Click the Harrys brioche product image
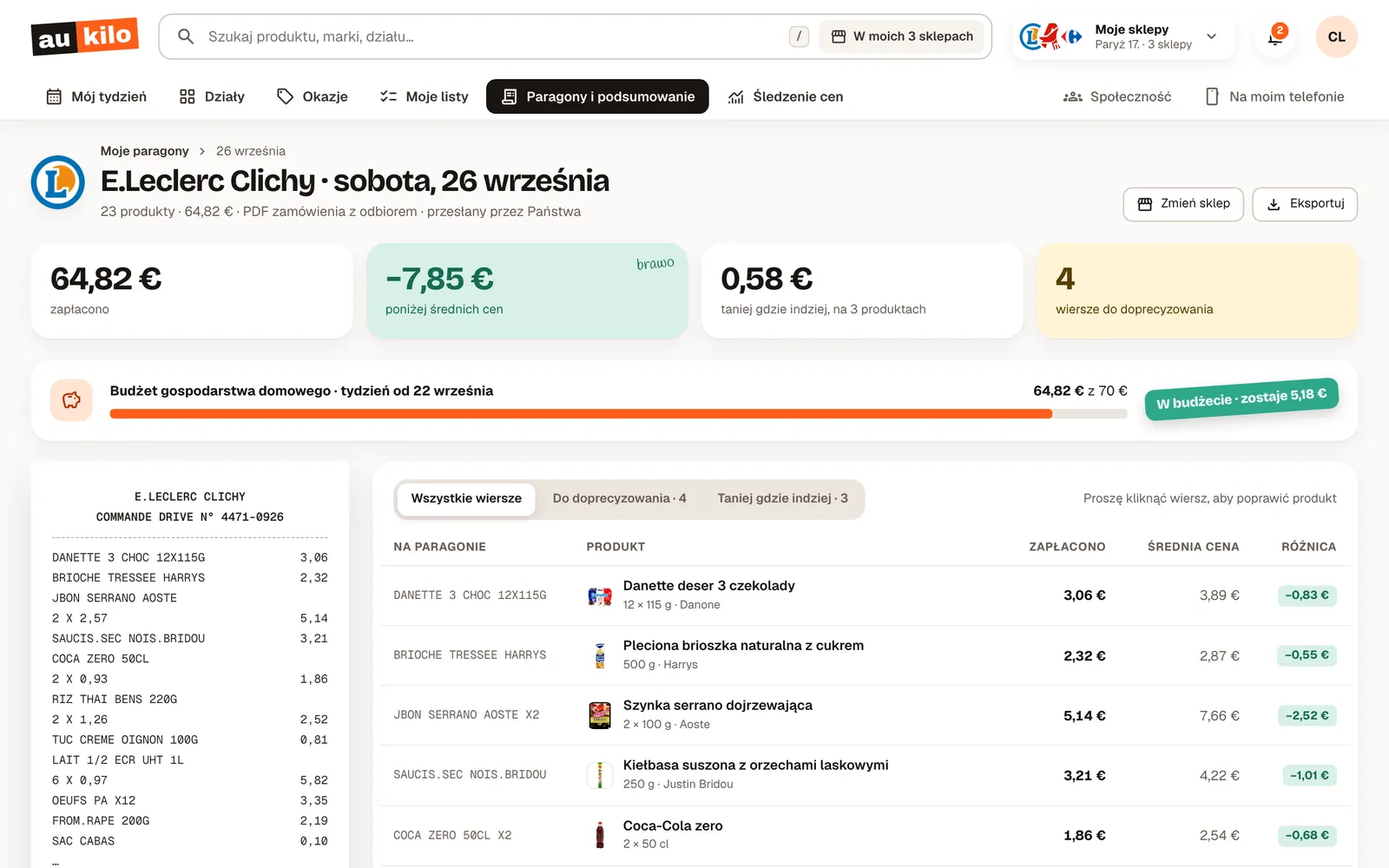The width and height of the screenshot is (1389, 868). coord(600,655)
